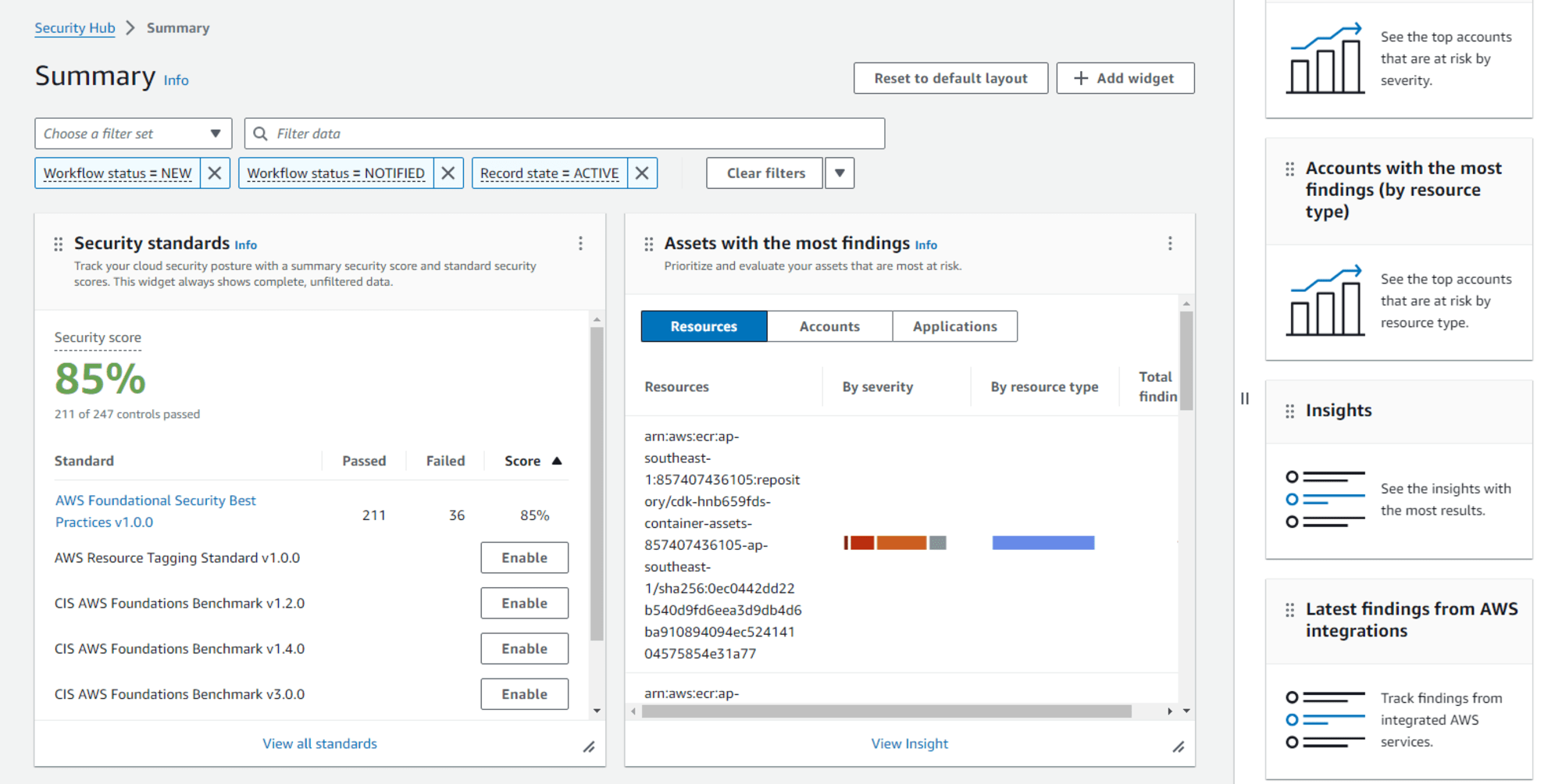The height and width of the screenshot is (784, 1562).
Task: Open the Choose a filter set dropdown
Action: pos(134,134)
